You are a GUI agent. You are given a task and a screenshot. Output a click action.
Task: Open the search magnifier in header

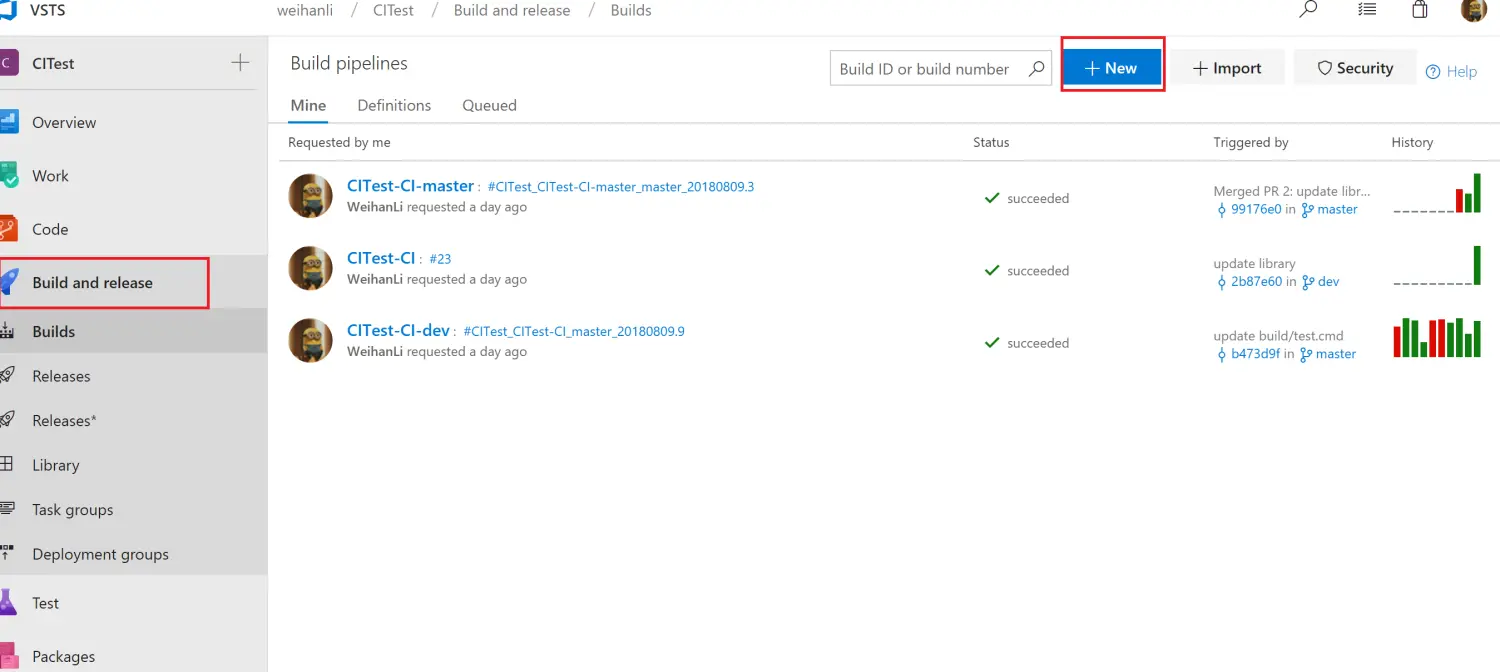tap(1308, 10)
